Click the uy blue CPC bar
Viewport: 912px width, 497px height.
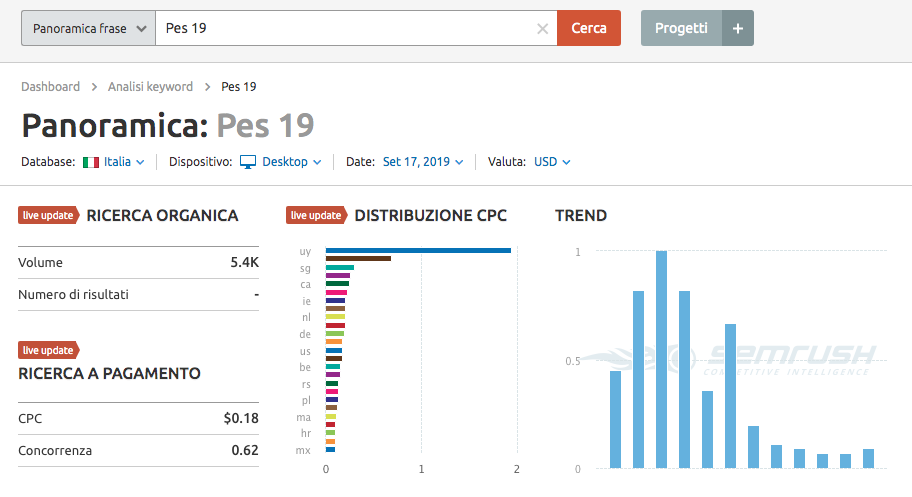(x=418, y=251)
